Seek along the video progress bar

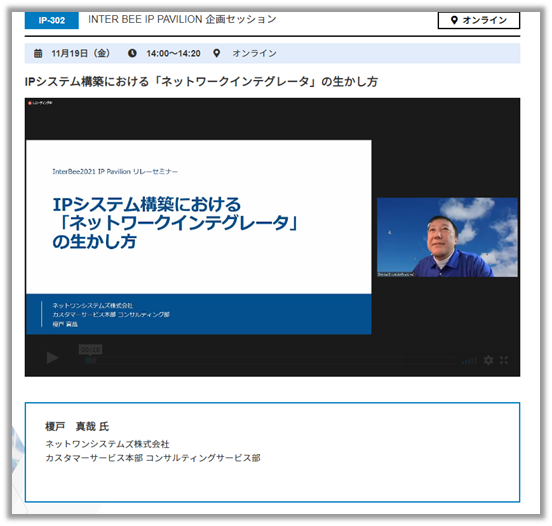tap(270, 360)
